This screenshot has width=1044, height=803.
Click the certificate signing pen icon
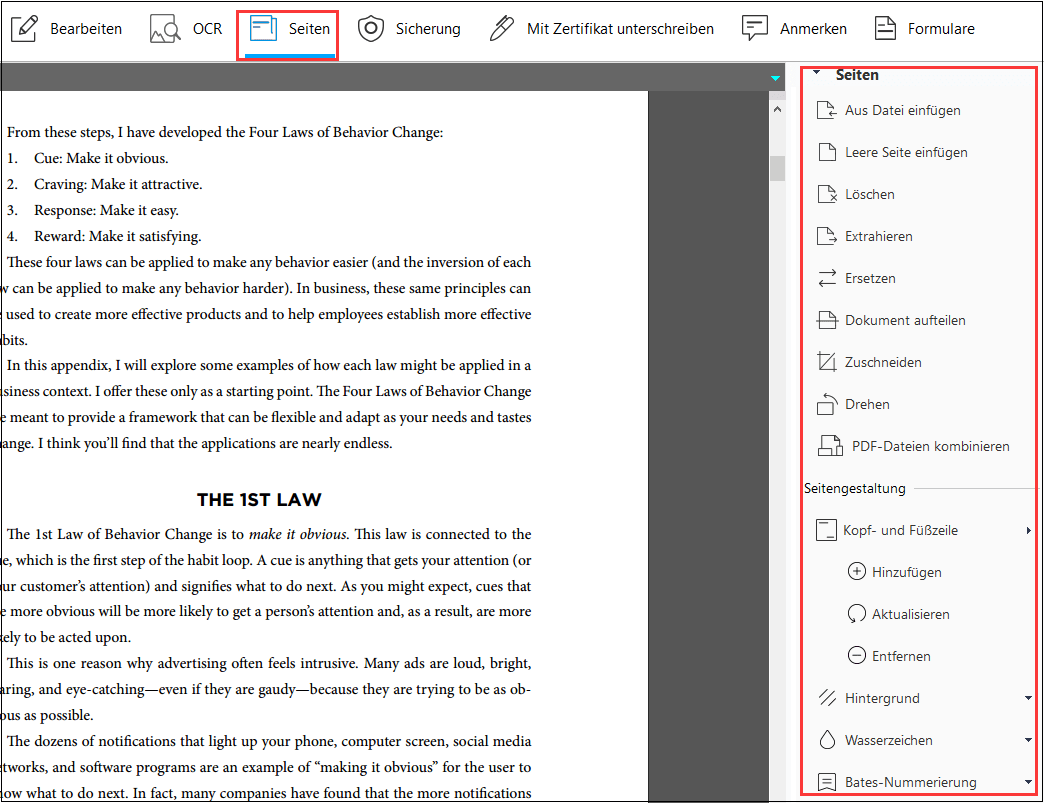click(x=501, y=29)
